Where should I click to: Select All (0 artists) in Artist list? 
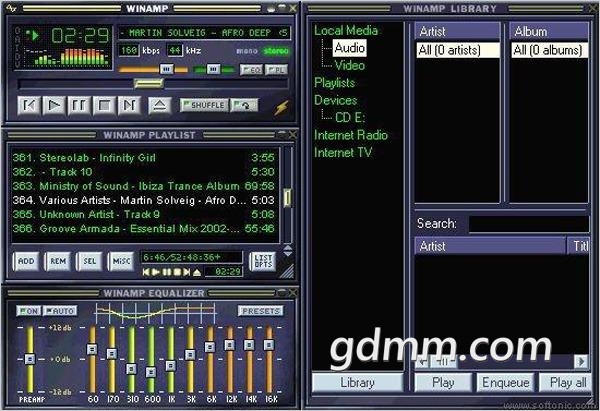click(x=458, y=50)
